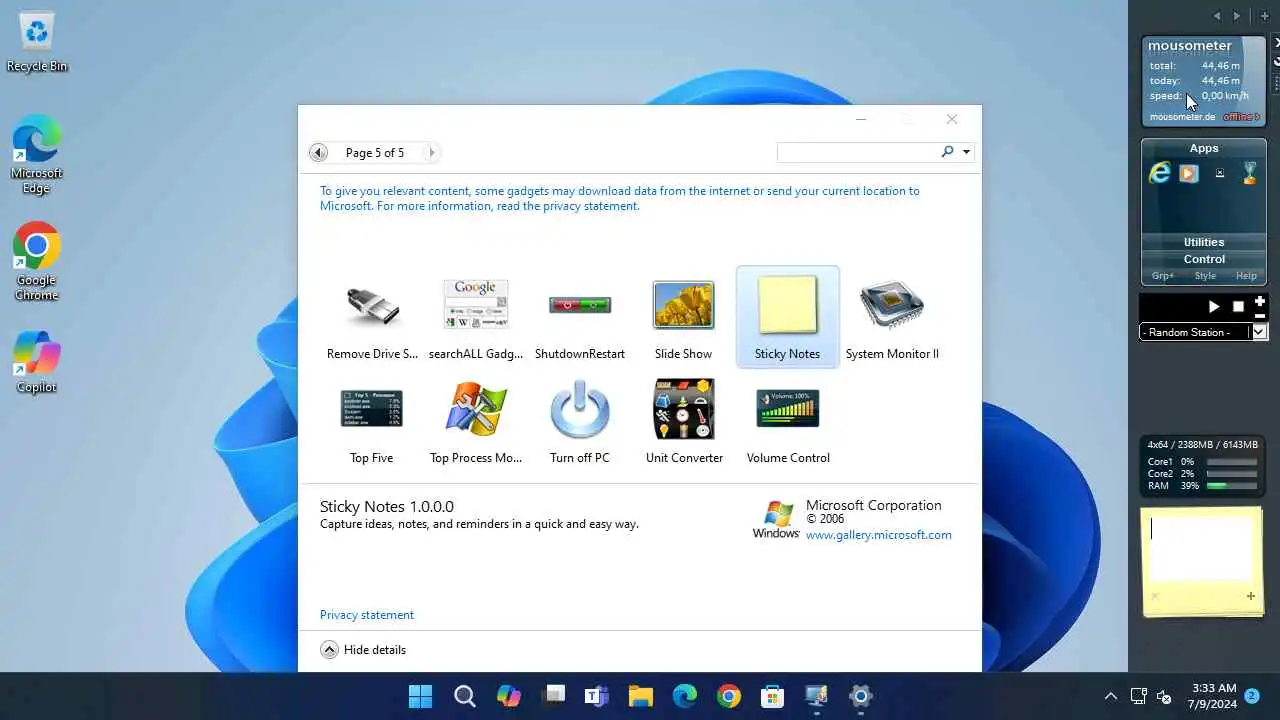1280x720 pixels.
Task: Increase radio gadget volume with plus
Action: (x=1260, y=301)
